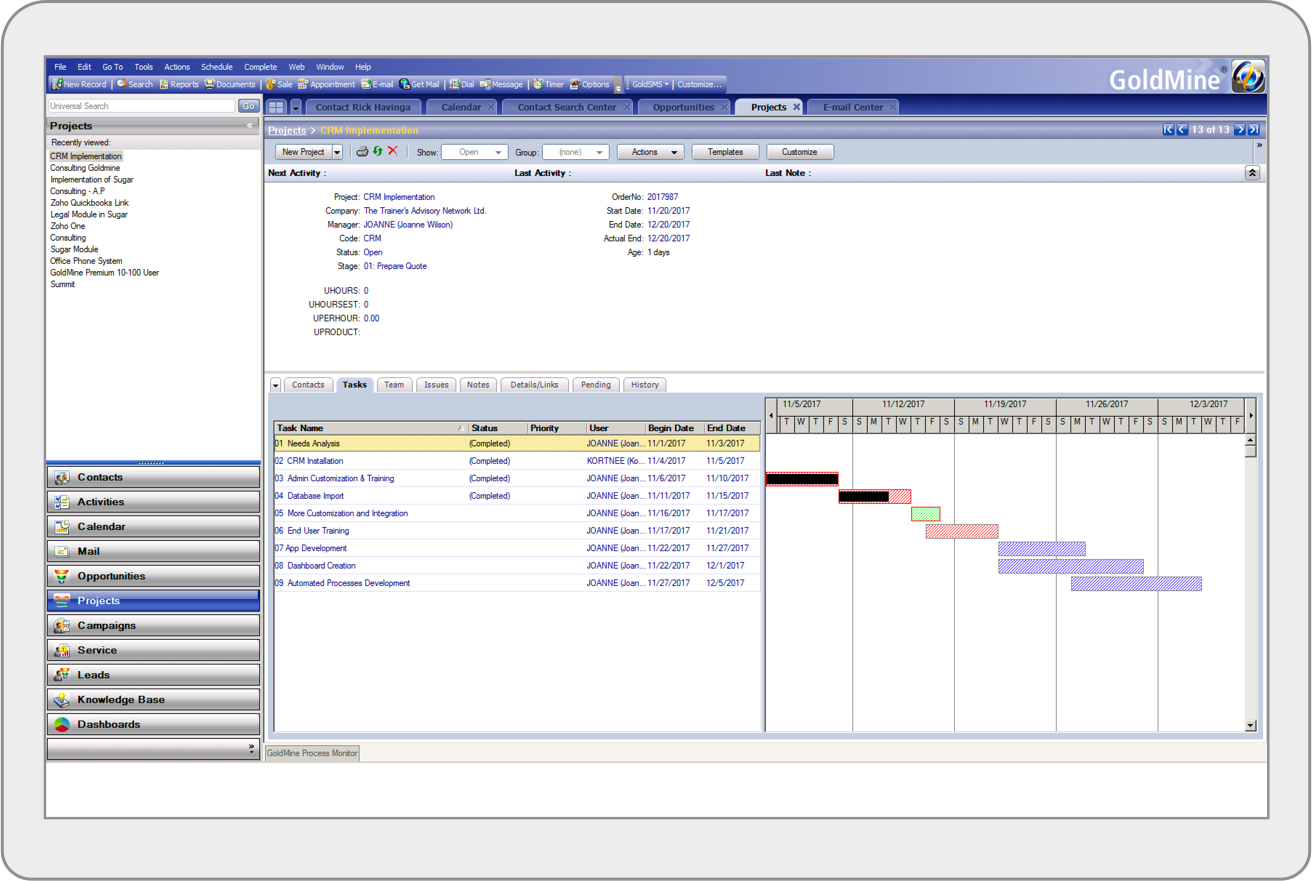1312x881 pixels.
Task: Move the Gantt timeline left with its arrow
Action: click(x=771, y=416)
